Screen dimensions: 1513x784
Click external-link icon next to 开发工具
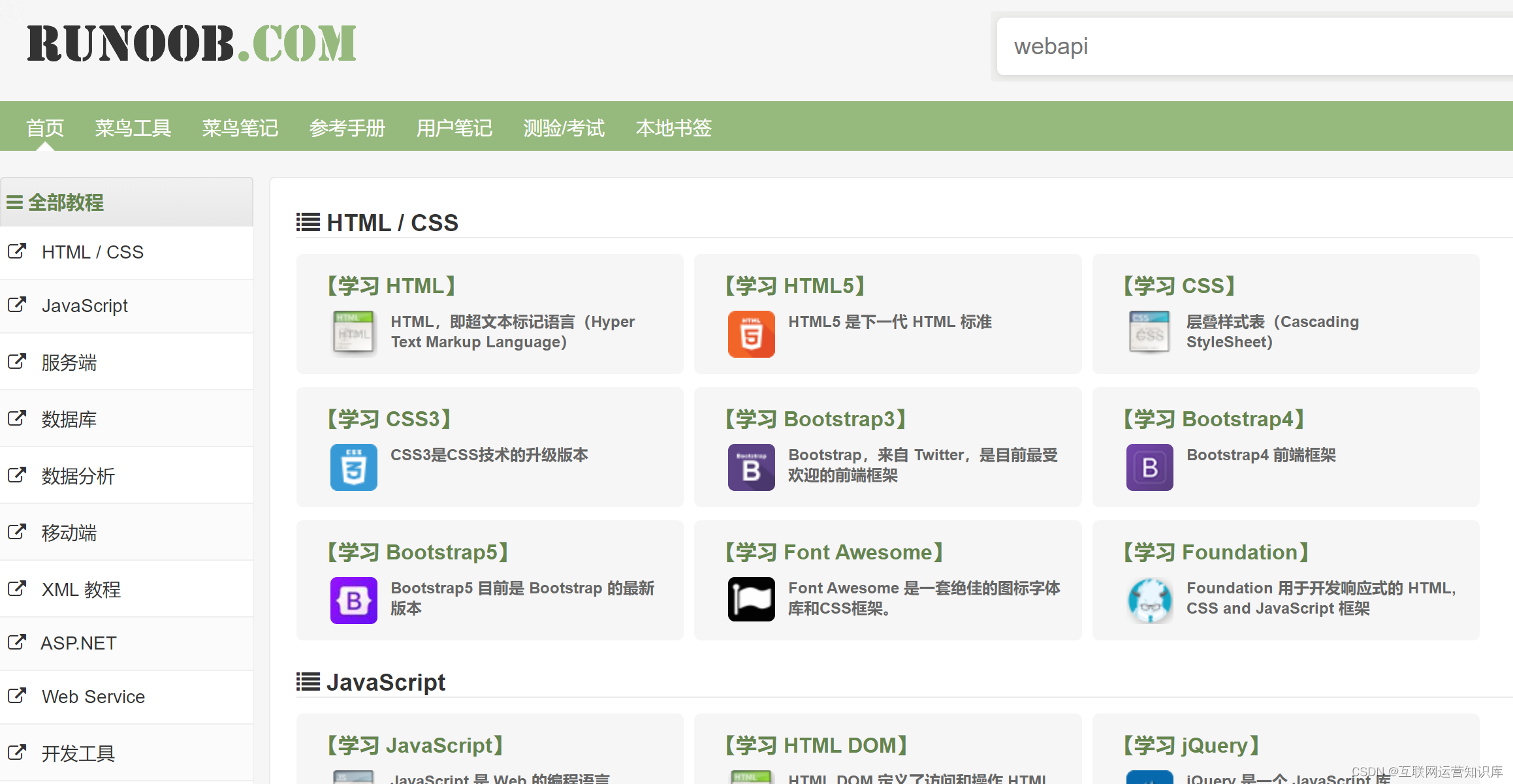tap(17, 753)
